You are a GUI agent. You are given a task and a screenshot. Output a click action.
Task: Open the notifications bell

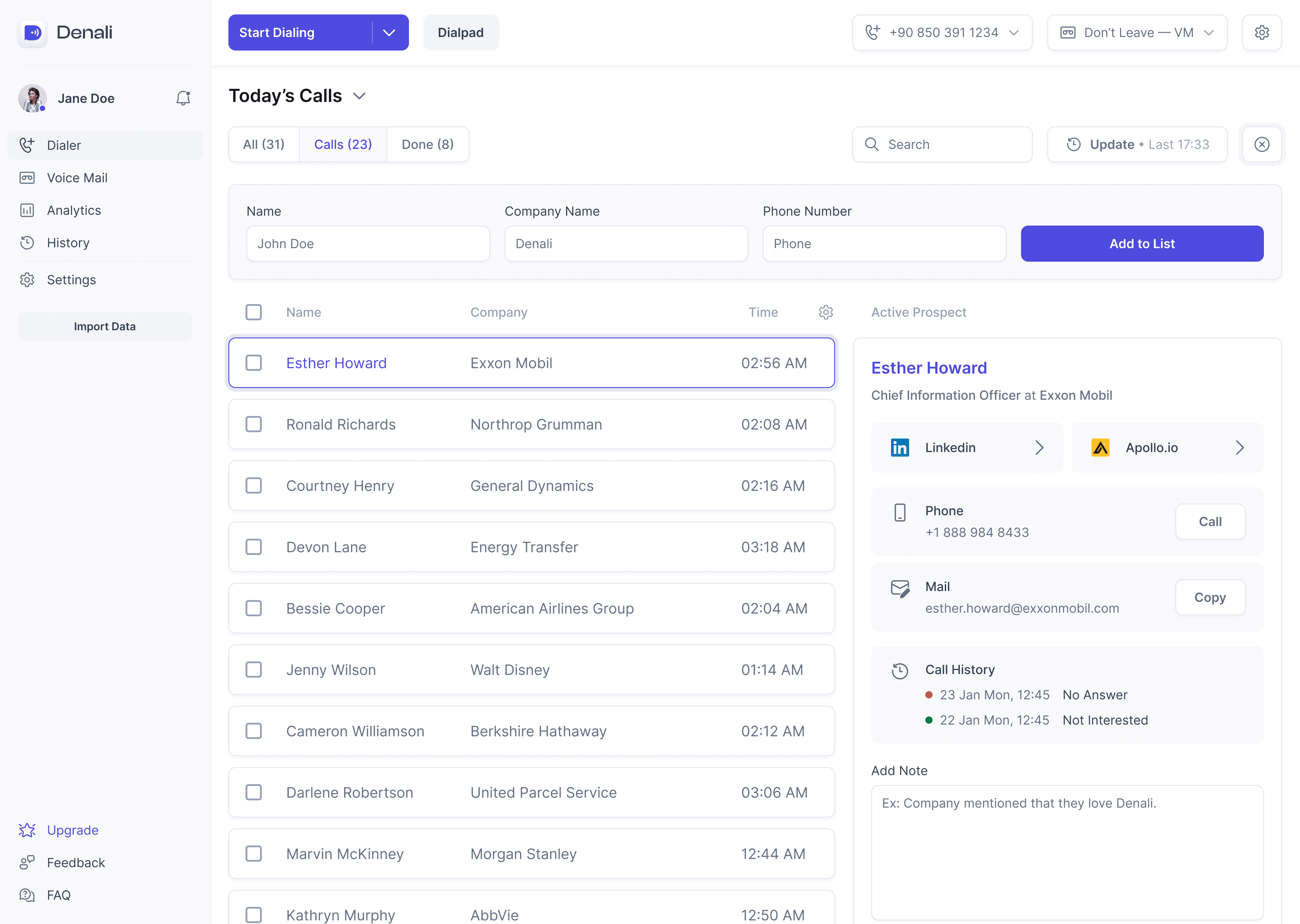click(183, 98)
